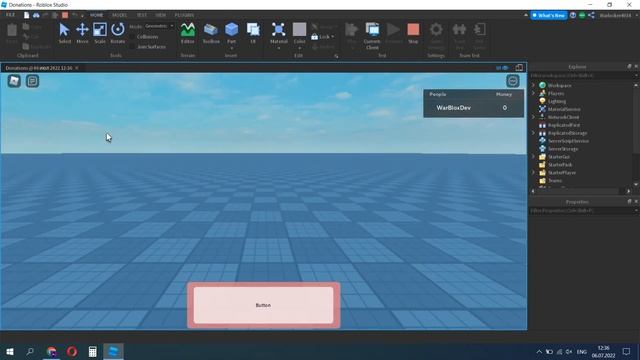Open the UI insert tool
This screenshot has height=360, width=640.
click(253, 33)
